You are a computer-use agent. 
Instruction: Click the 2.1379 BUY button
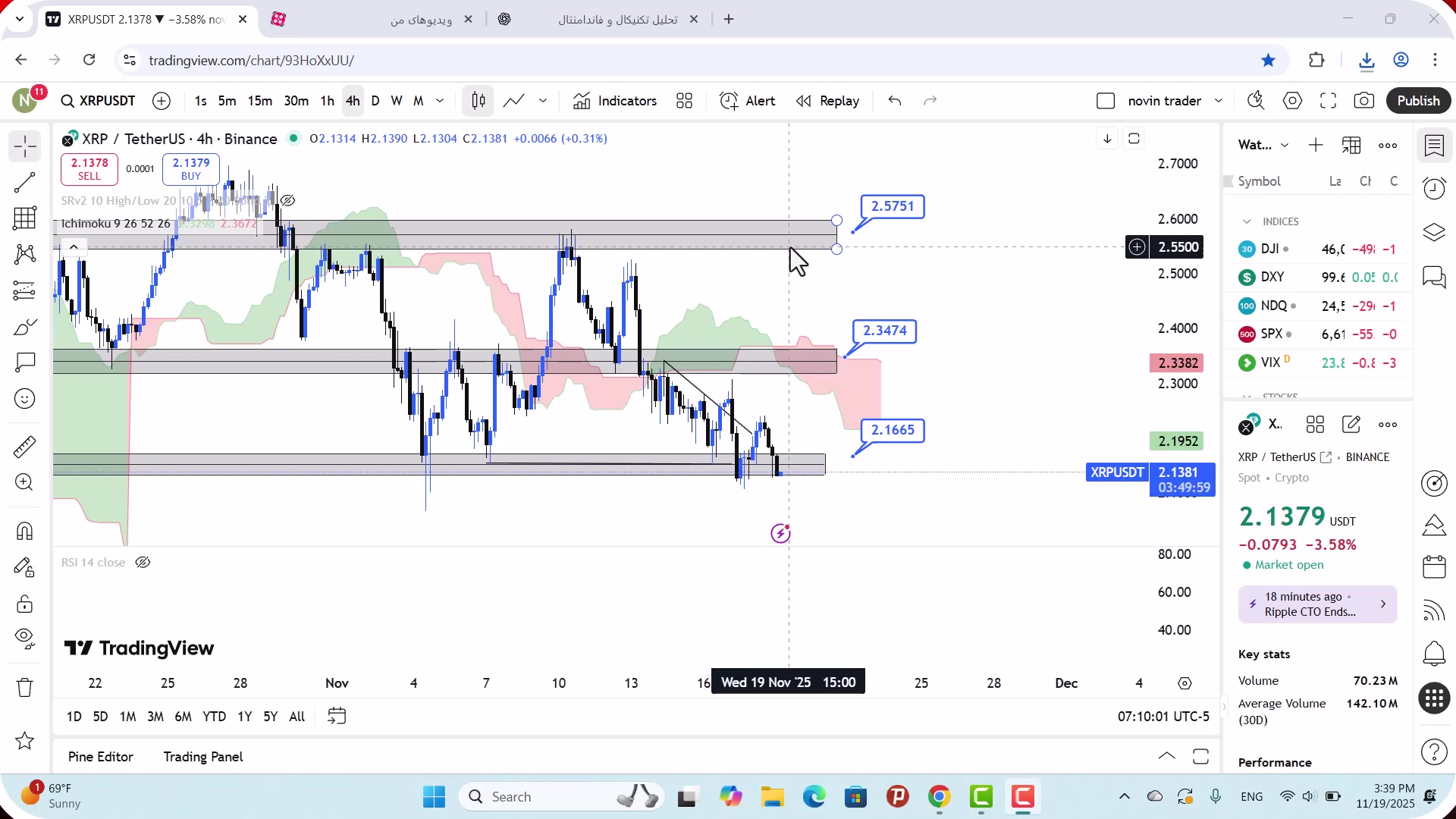pyautogui.click(x=191, y=169)
